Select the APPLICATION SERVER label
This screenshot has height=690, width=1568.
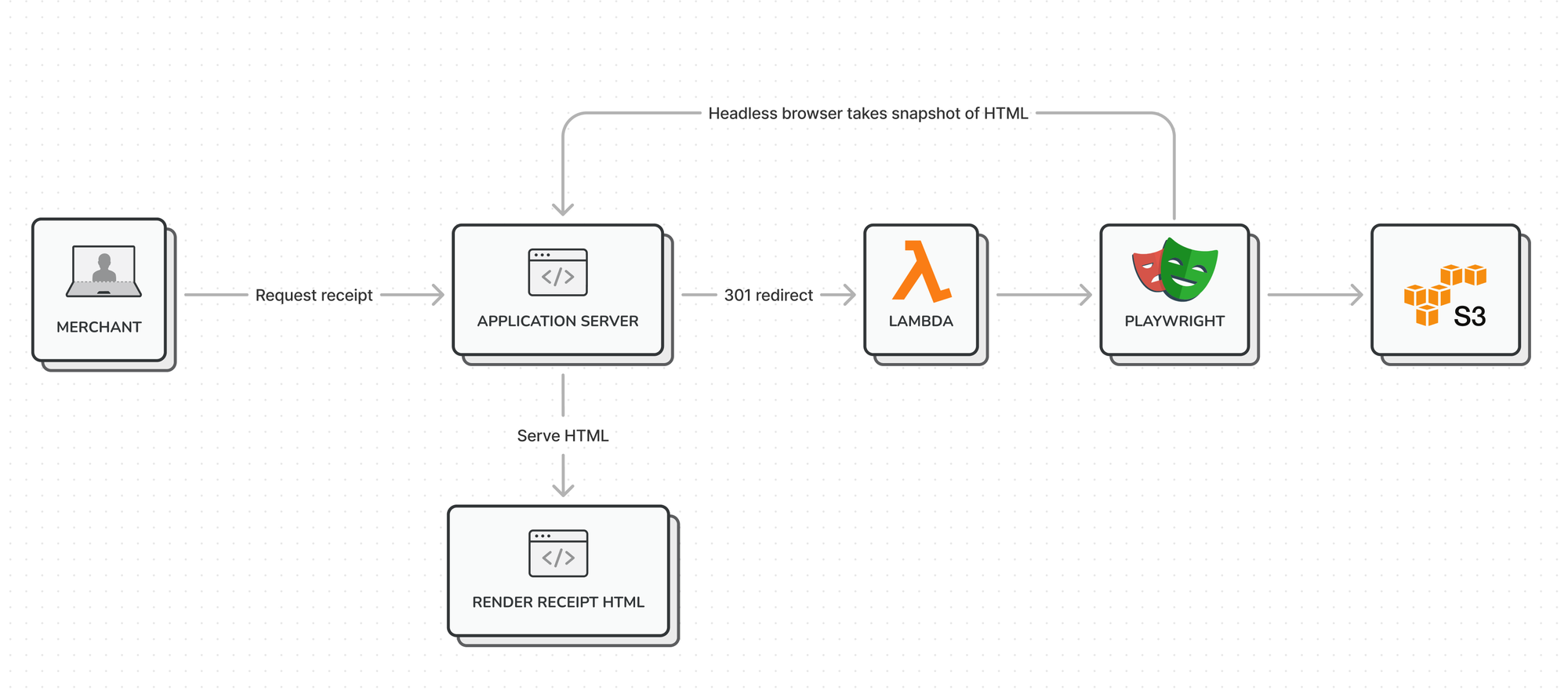tap(557, 321)
